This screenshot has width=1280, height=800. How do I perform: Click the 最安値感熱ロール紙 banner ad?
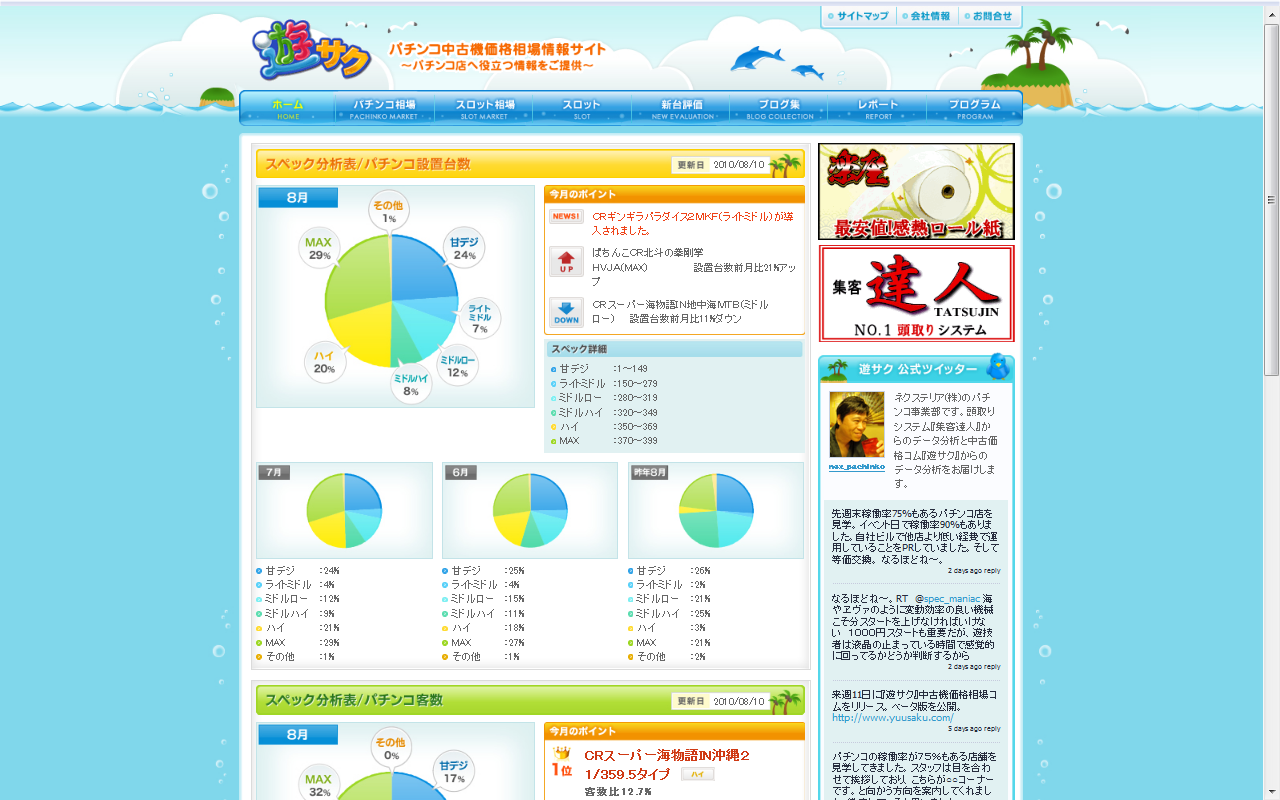[x=916, y=191]
